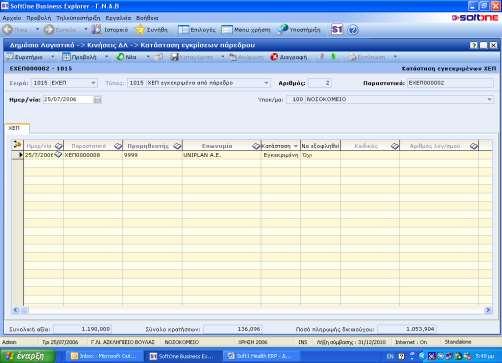The width and height of the screenshot is (502, 363).
Task: Click the Προβολή view button in form toolbar
Action: coord(79,57)
